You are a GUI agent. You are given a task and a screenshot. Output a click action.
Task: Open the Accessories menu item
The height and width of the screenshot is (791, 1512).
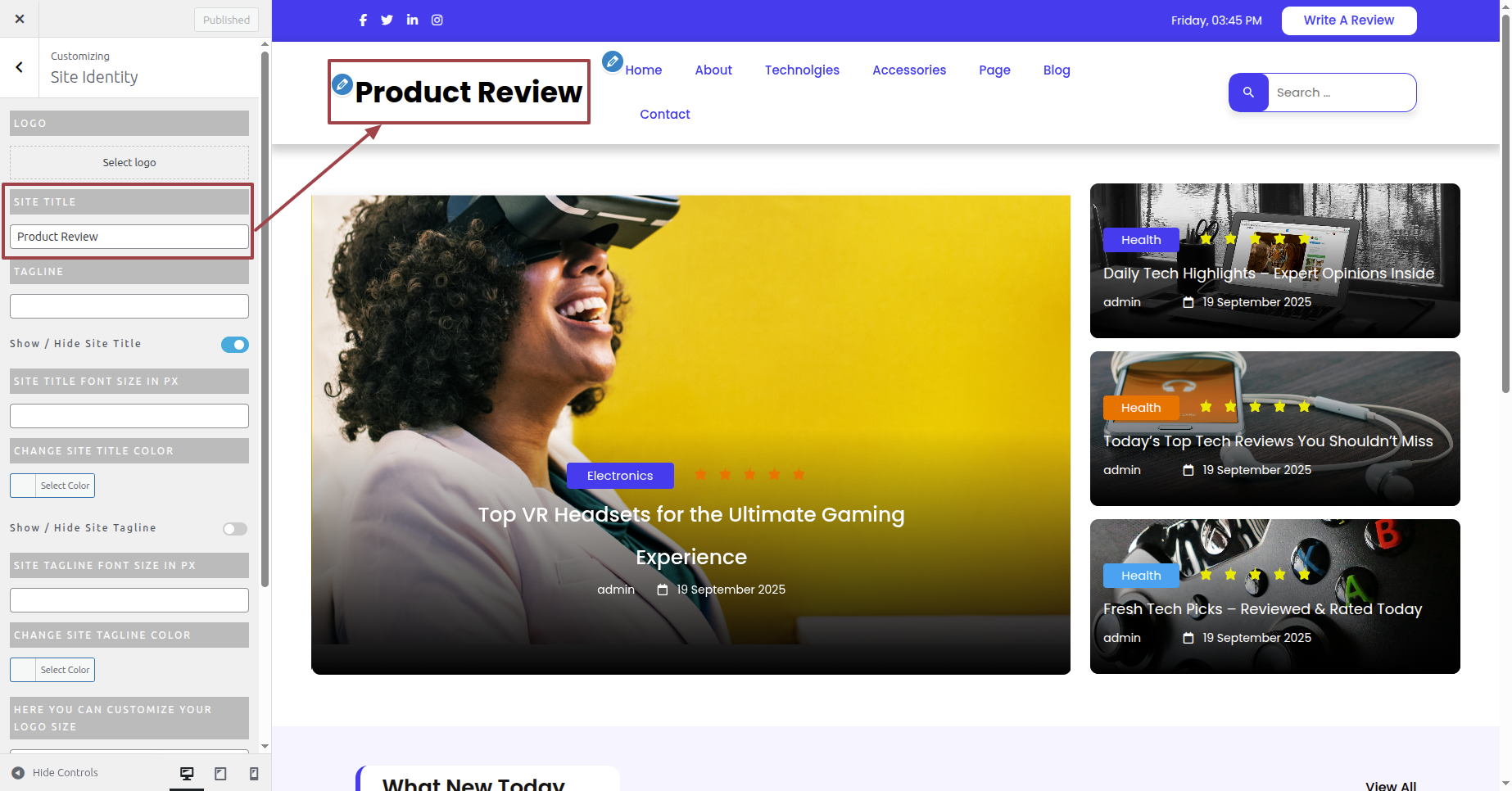click(x=908, y=70)
